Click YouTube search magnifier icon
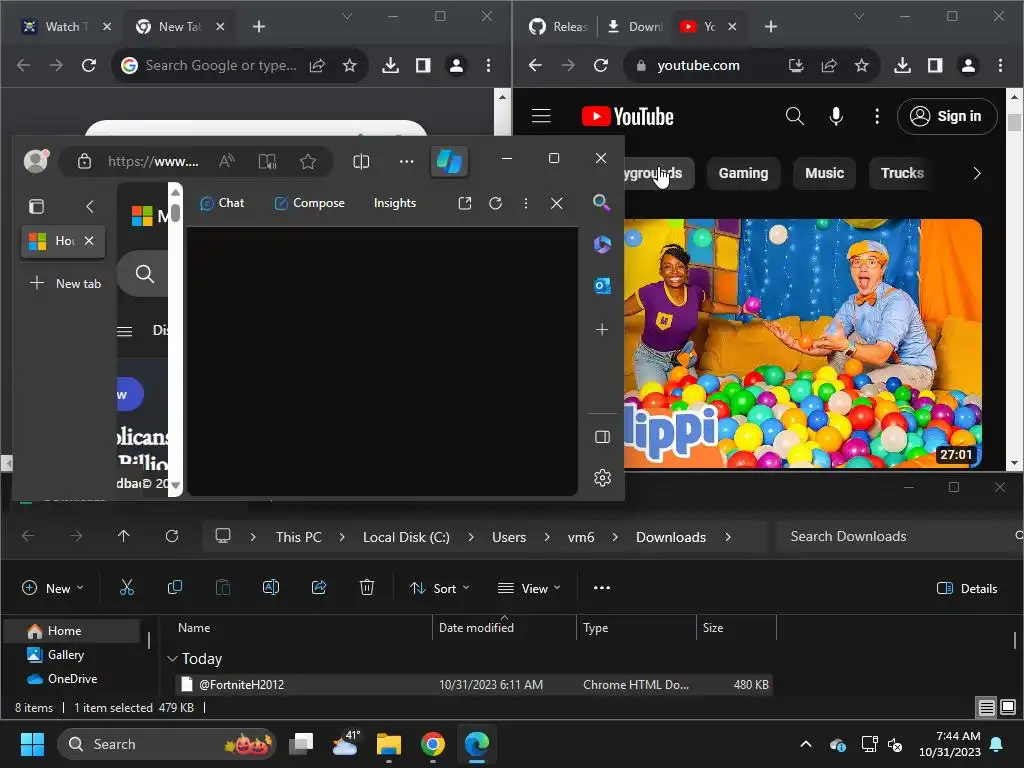 pyautogui.click(x=794, y=116)
